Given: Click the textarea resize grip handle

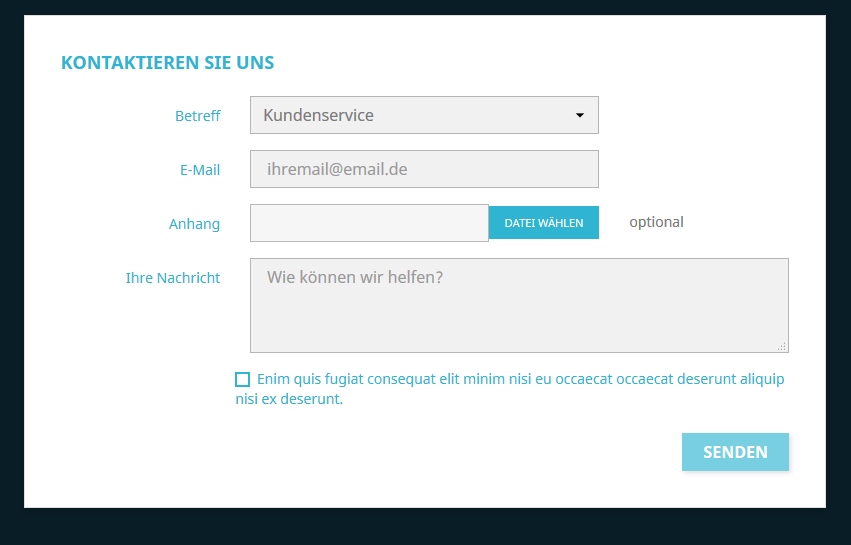Looking at the screenshot, I should (782, 346).
